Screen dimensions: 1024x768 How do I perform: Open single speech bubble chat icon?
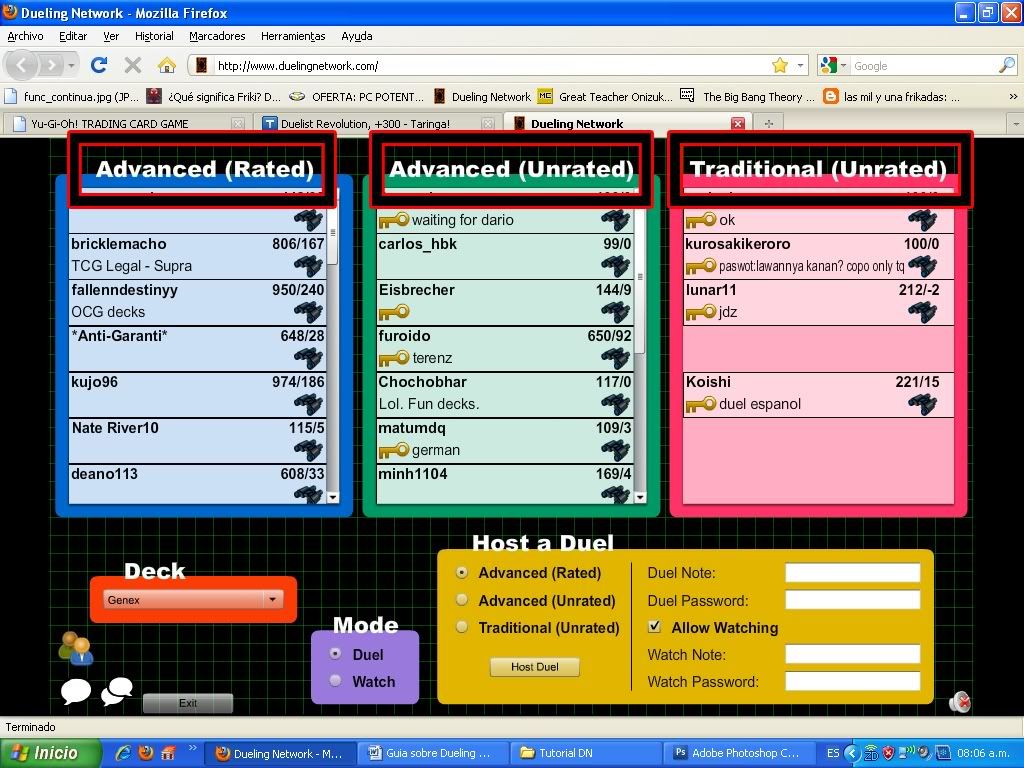pyautogui.click(x=76, y=692)
